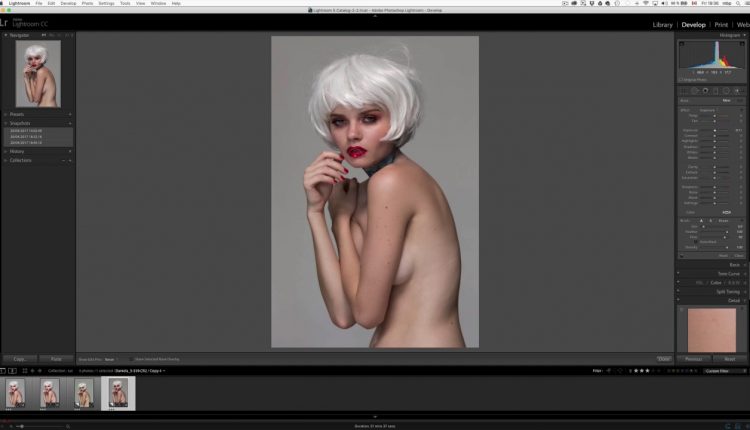750x430 pixels.
Task: Toggle shadow clipping indicator in histogram
Action: pyautogui.click(x=682, y=44)
